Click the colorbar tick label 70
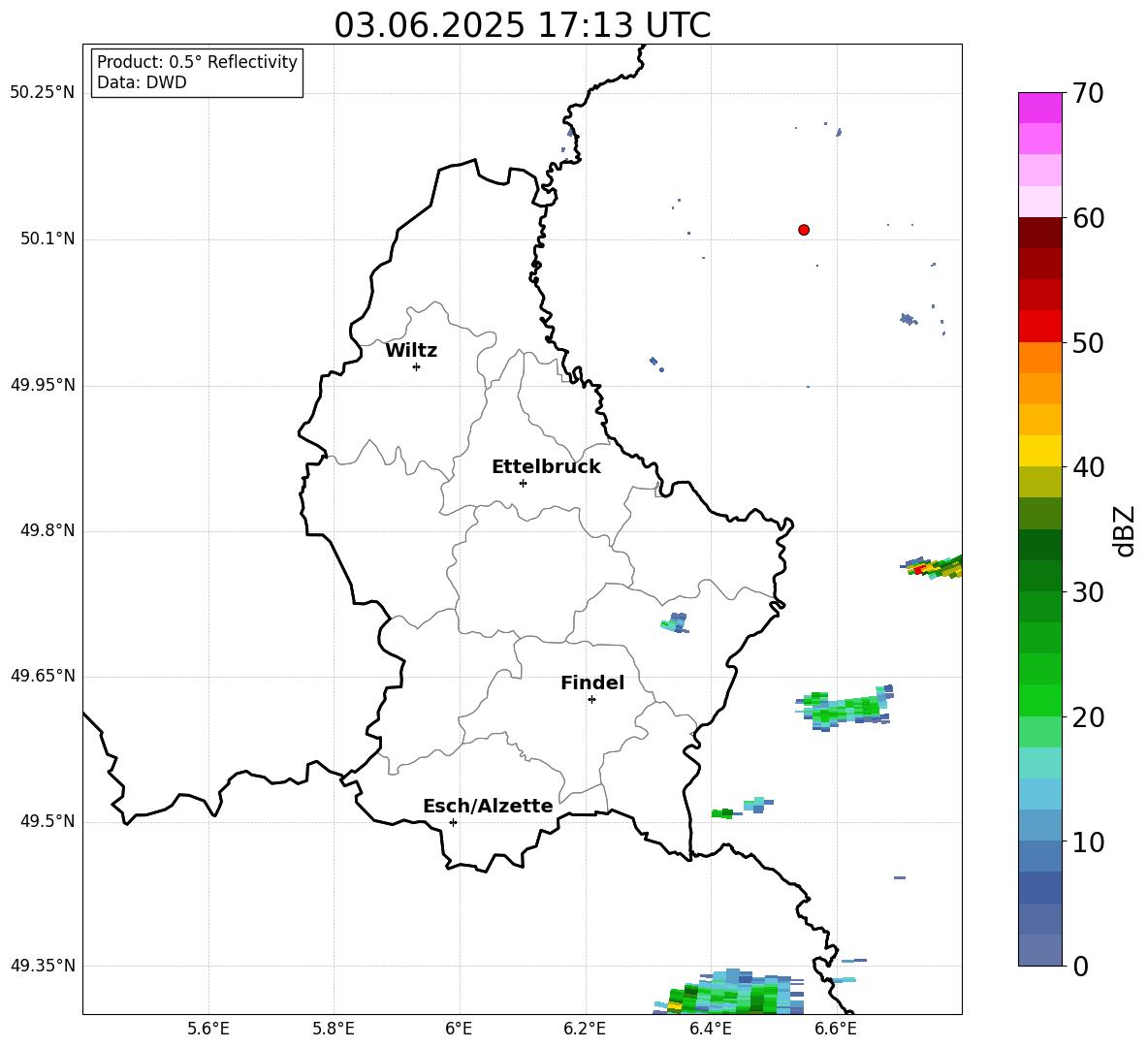The height and width of the screenshot is (1048, 1148). tap(1087, 93)
